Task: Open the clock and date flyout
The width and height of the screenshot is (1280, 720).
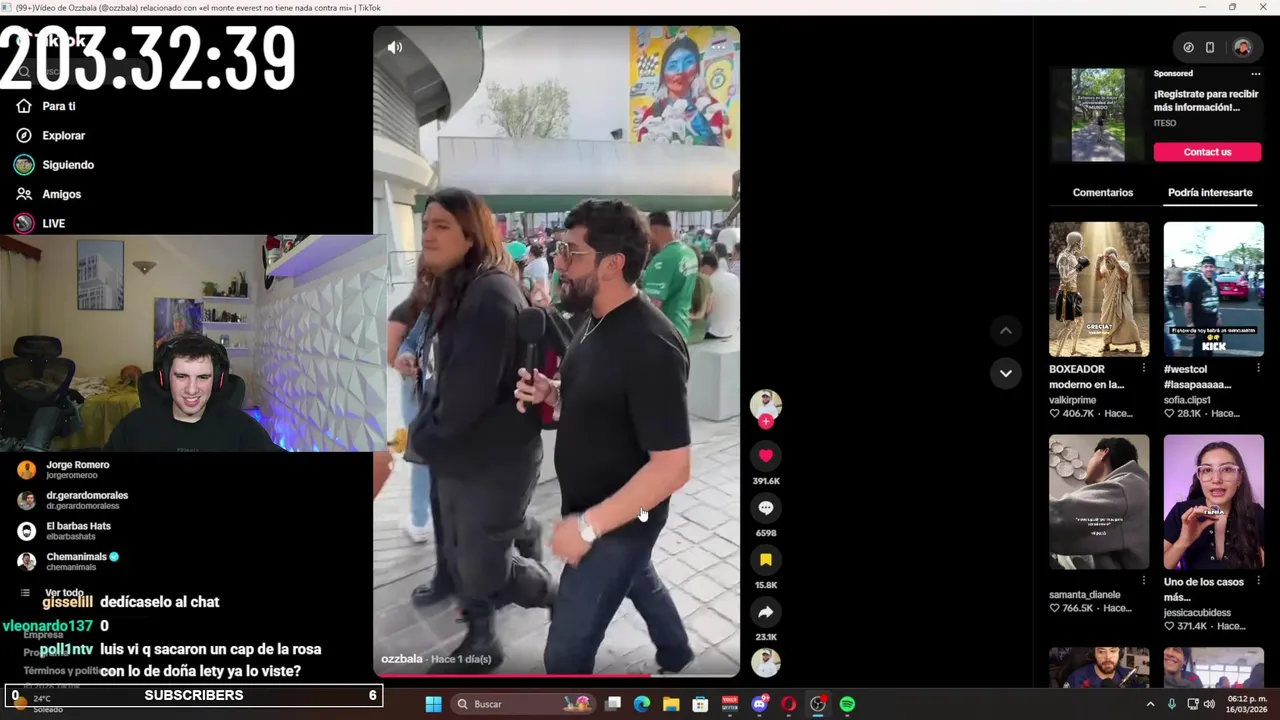Action: 1247,704
